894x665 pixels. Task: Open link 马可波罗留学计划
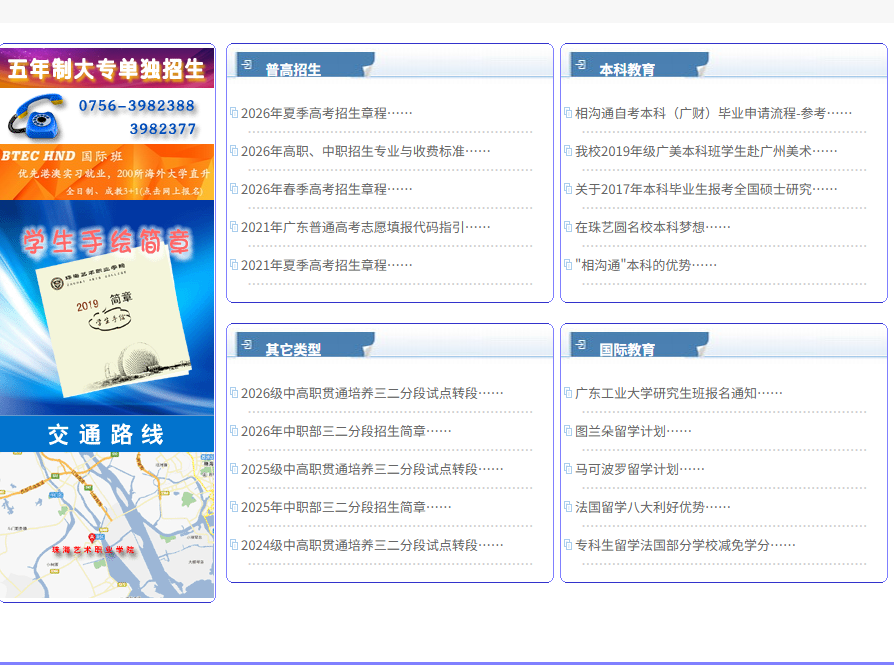coord(639,469)
